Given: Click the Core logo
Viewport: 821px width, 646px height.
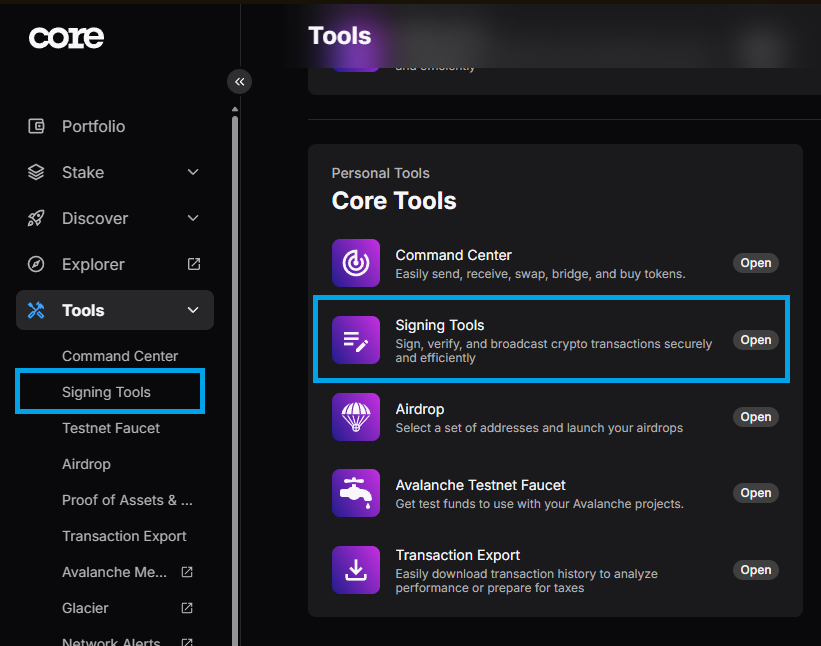Looking at the screenshot, I should [x=66, y=38].
